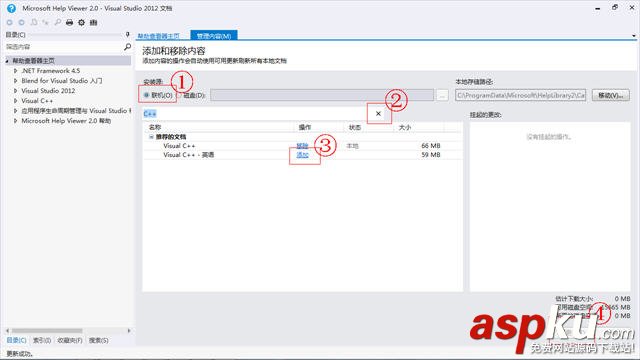This screenshot has height=360, width=640.
Task: Switch to the 帮助查看器主页 tab
Action: [x=158, y=36]
